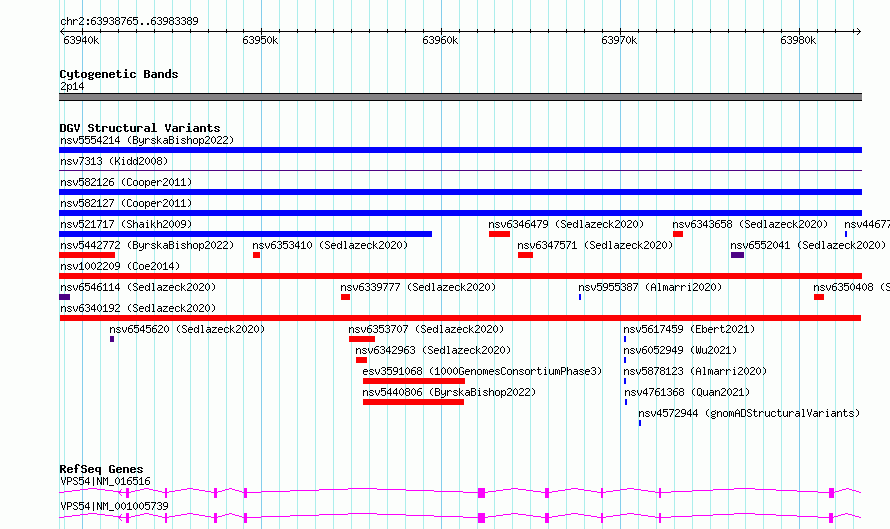Image resolution: width=890 pixels, height=529 pixels.
Task: Click the VPS54|NM_016516 gene label
Action: (x=106, y=481)
